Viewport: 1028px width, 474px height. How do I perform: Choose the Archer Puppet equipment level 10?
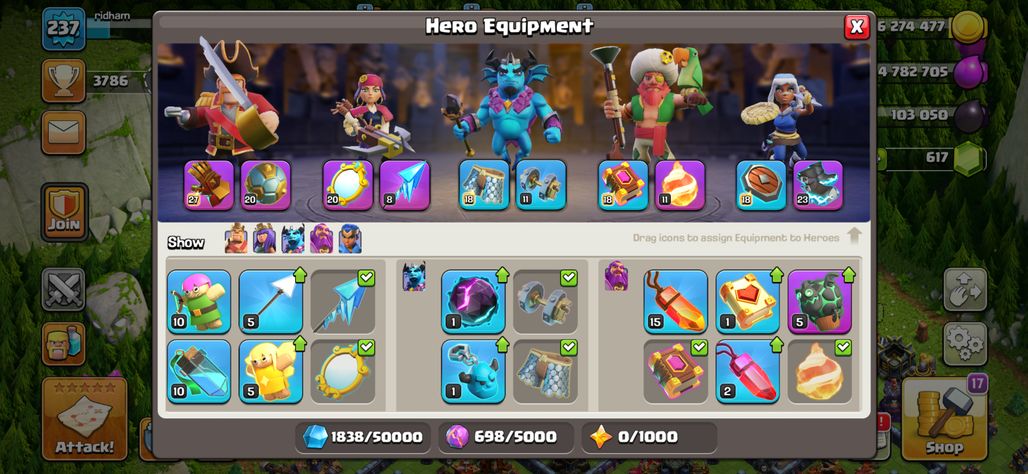(x=199, y=302)
